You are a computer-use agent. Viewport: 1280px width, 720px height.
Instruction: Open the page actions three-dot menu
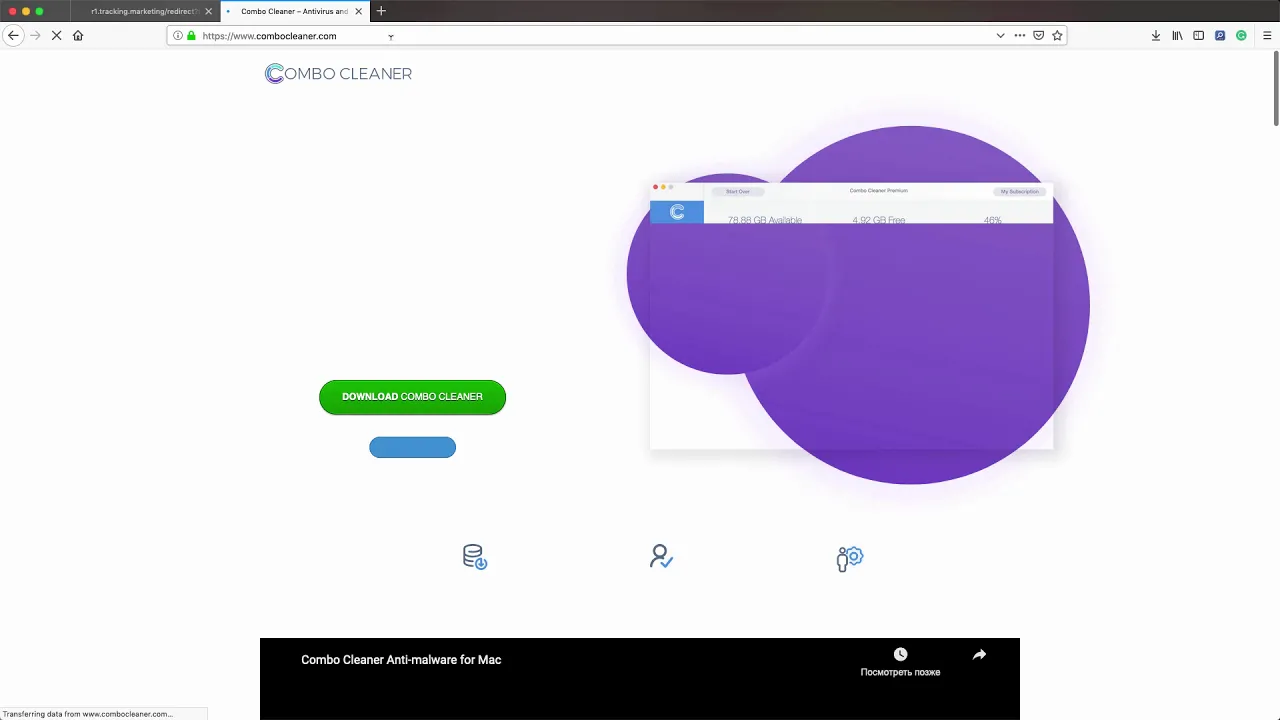pyautogui.click(x=1020, y=35)
